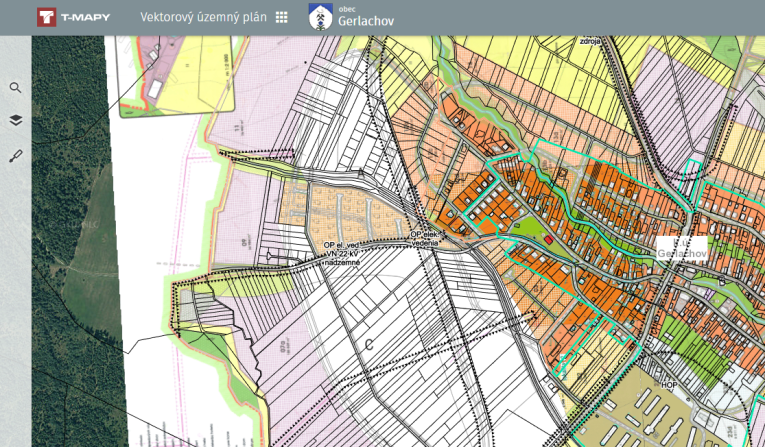The width and height of the screenshot is (765, 447).
Task: Click the T-MAPY logo
Action: (x=74, y=17)
